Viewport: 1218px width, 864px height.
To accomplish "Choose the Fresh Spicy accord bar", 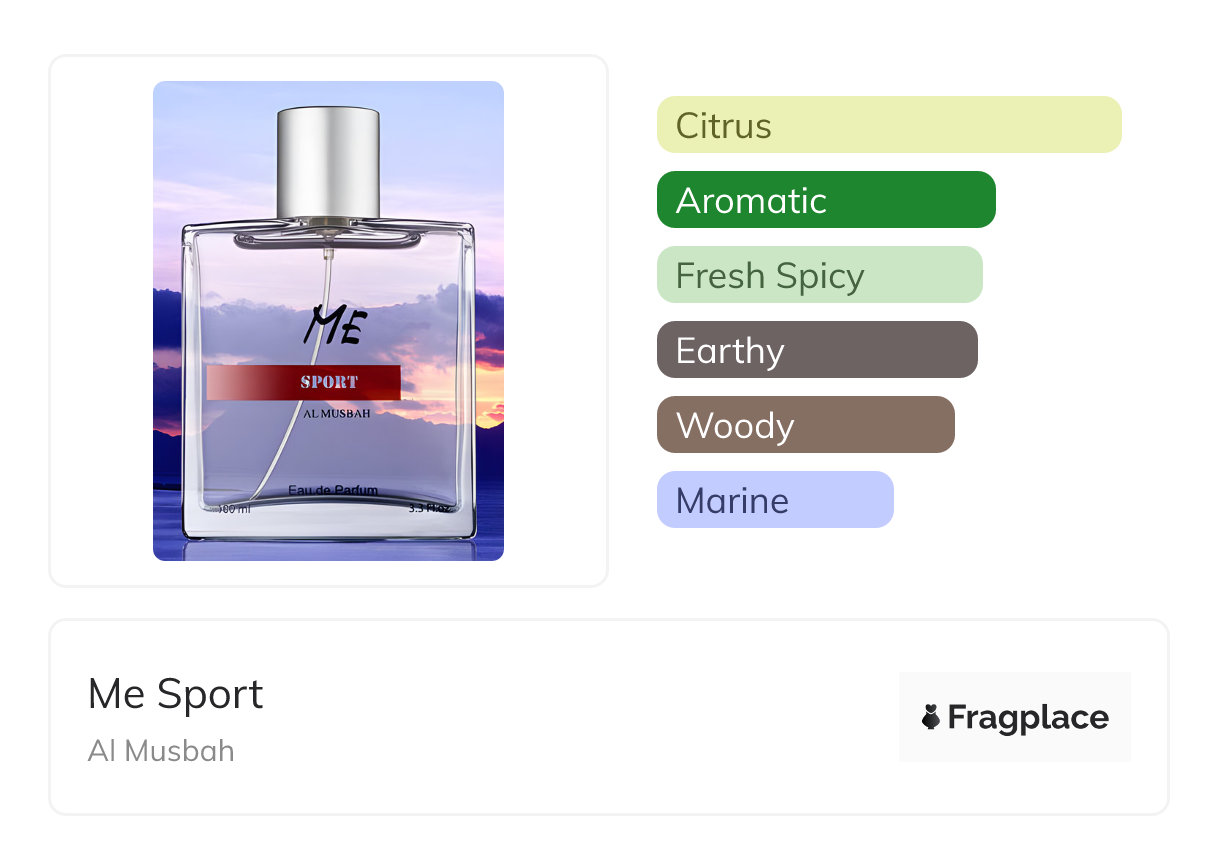I will pos(820,275).
